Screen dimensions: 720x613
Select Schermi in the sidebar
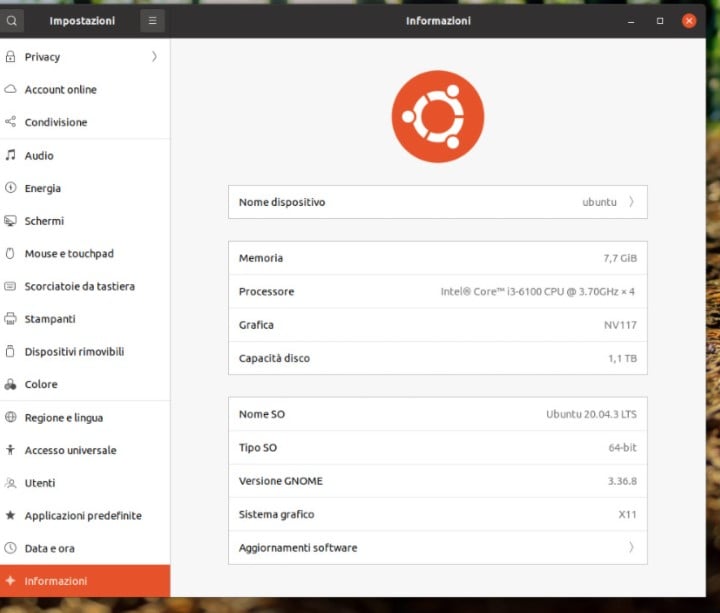[85, 221]
